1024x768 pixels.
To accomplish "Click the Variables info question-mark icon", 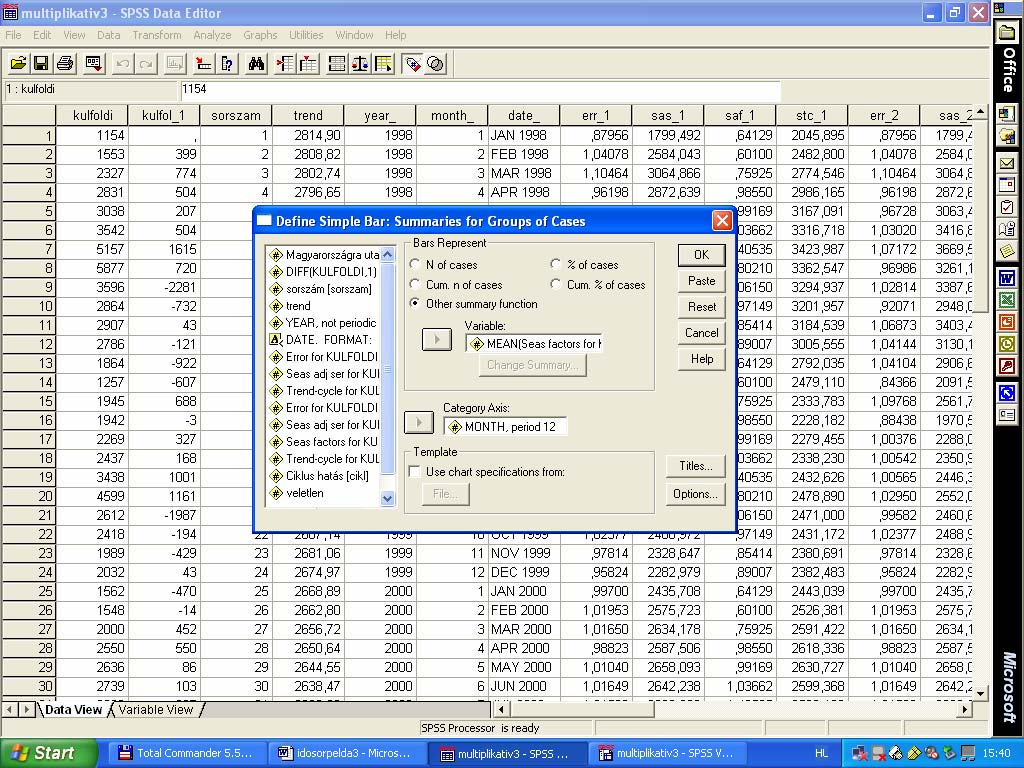I will (x=227, y=63).
